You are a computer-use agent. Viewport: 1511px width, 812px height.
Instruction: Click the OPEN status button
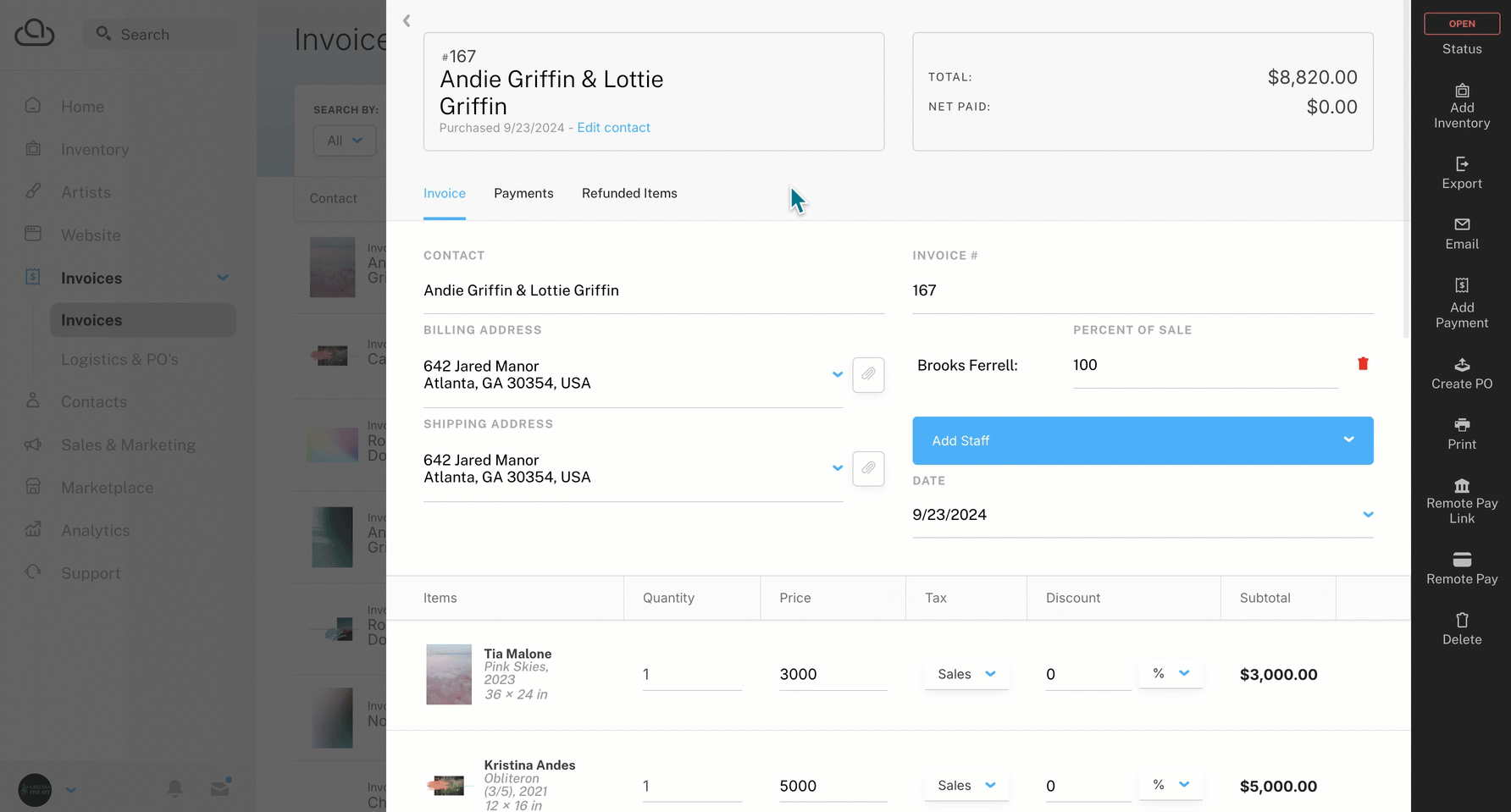(1461, 24)
